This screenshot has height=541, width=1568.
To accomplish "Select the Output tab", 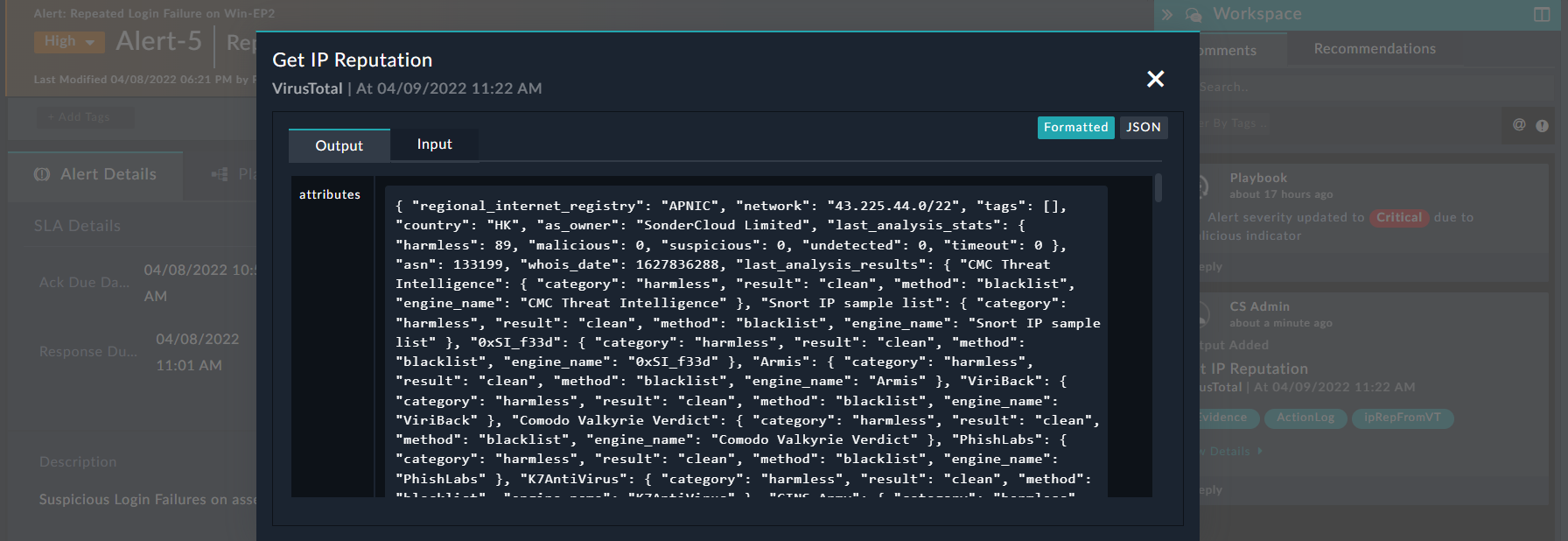I will 339,145.
